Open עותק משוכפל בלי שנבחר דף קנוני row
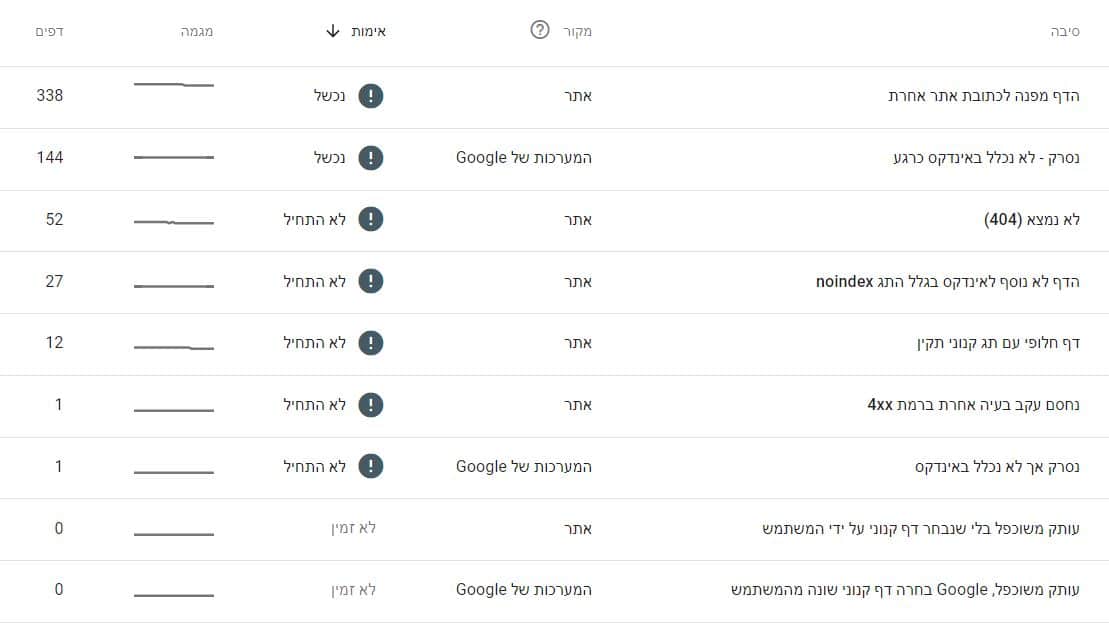 (x=554, y=529)
